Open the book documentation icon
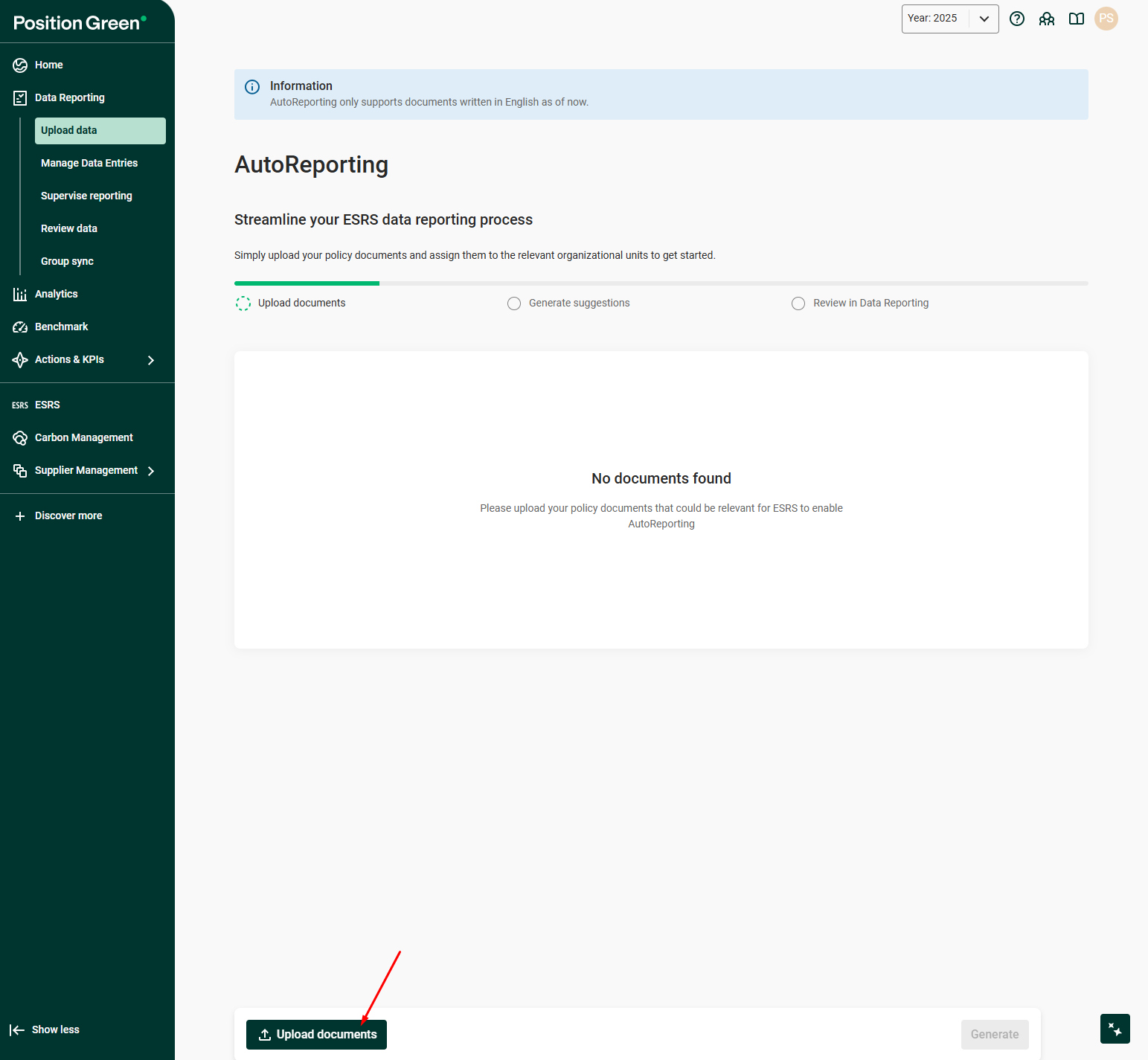This screenshot has height=1060, width=1148. tap(1077, 19)
